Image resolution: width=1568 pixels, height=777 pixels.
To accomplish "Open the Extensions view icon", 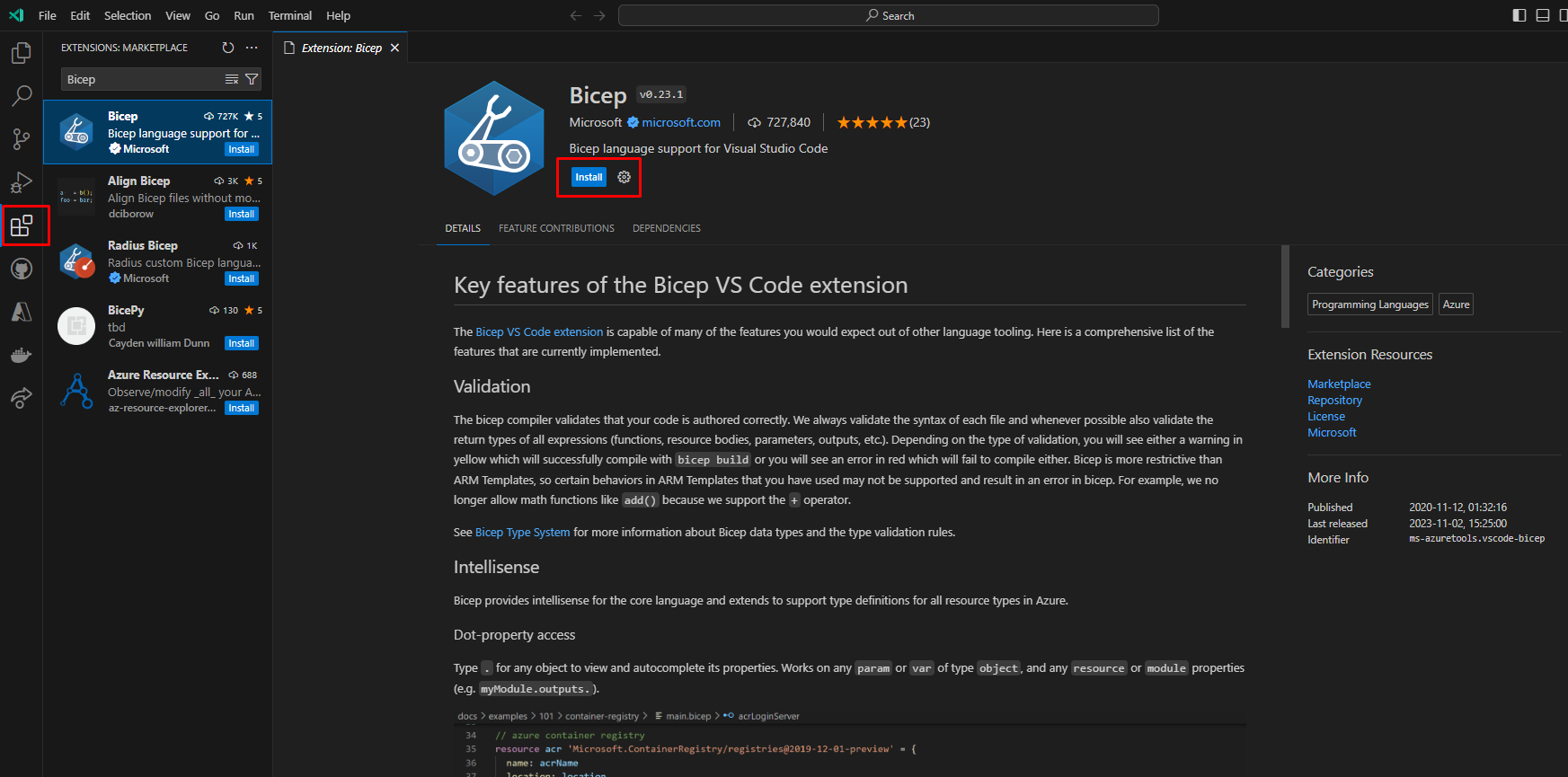I will coord(22,225).
